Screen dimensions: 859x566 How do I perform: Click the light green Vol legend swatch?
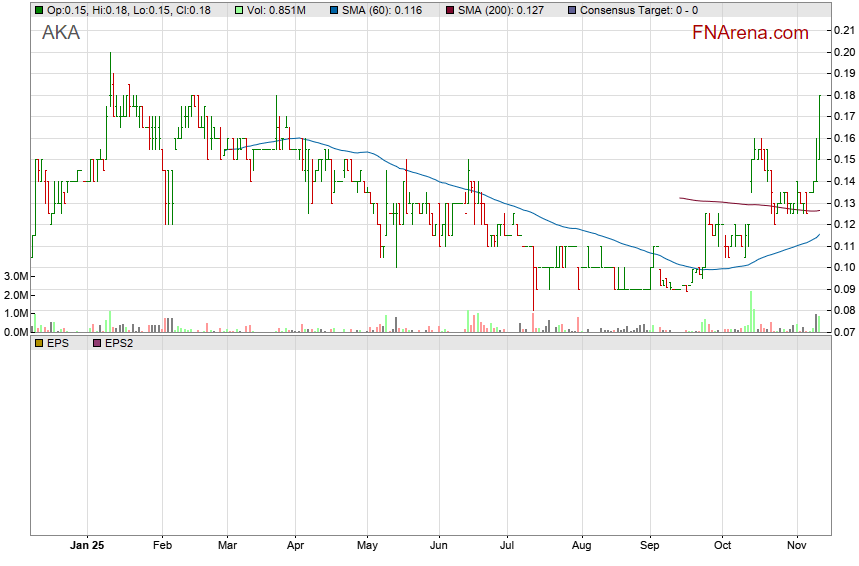[x=239, y=10]
